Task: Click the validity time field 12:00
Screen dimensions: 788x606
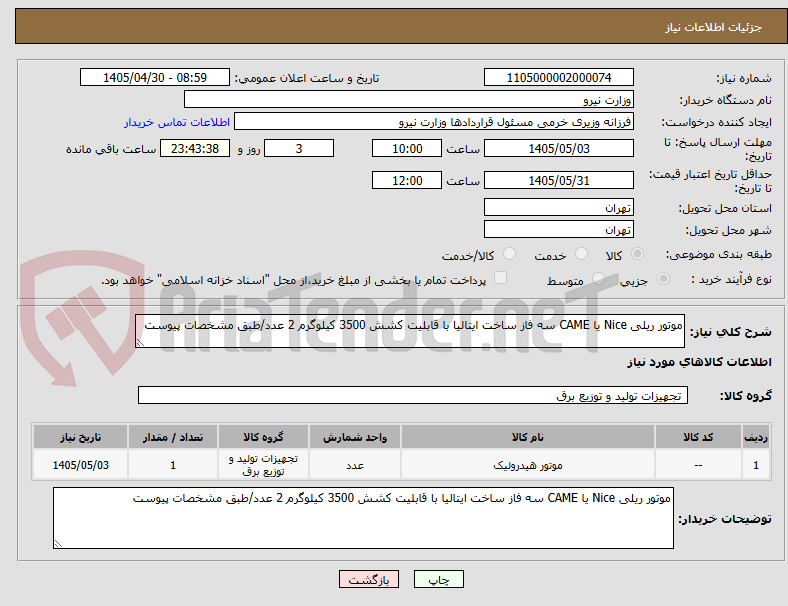Action: pyautogui.click(x=407, y=180)
